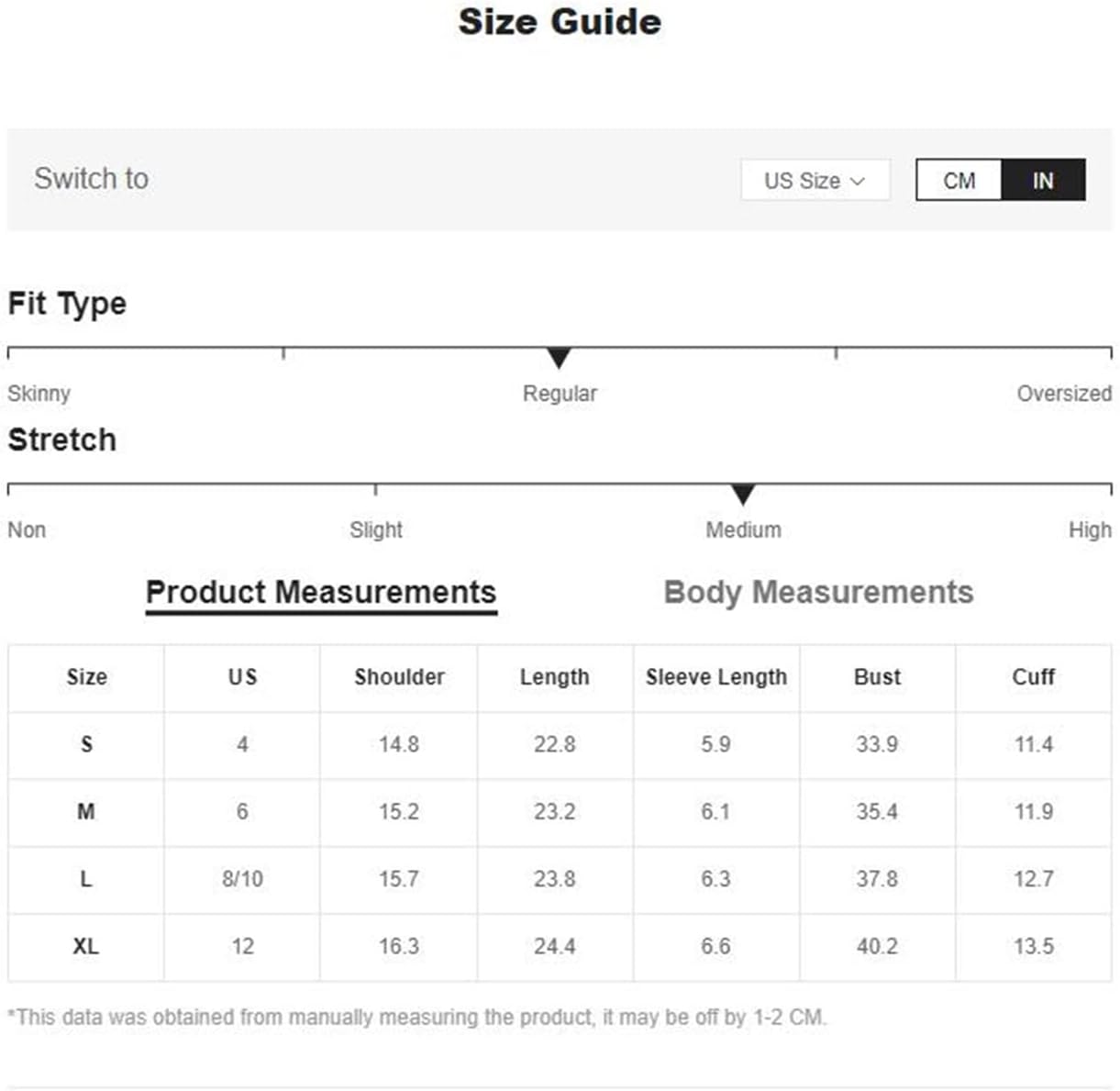Screen dimensions: 1120x1091
Task: Click the Slight label on Stretch scale
Action: tap(376, 529)
